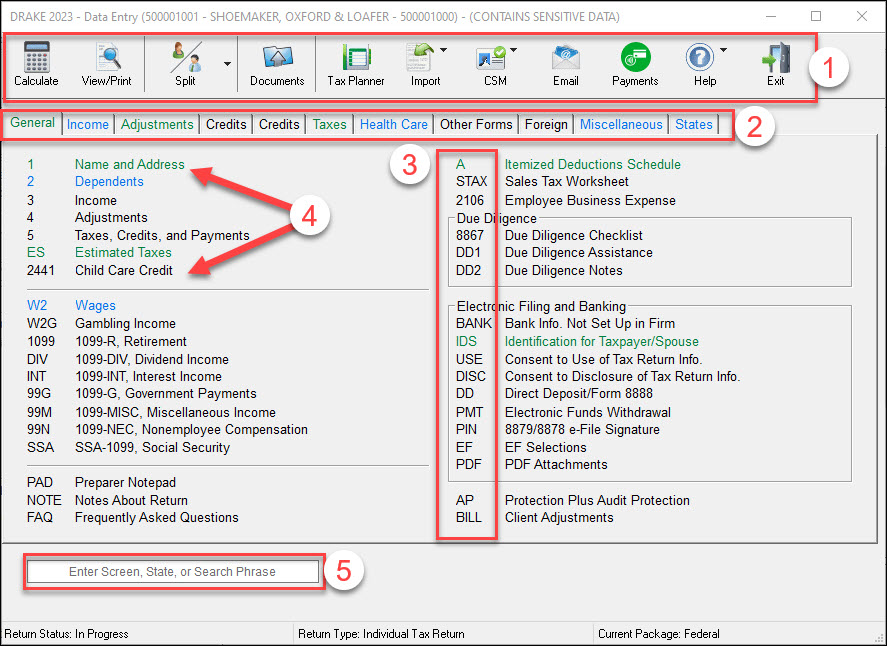The height and width of the screenshot is (646, 887).
Task: Open the CSM toolbar icon
Action: click(490, 57)
